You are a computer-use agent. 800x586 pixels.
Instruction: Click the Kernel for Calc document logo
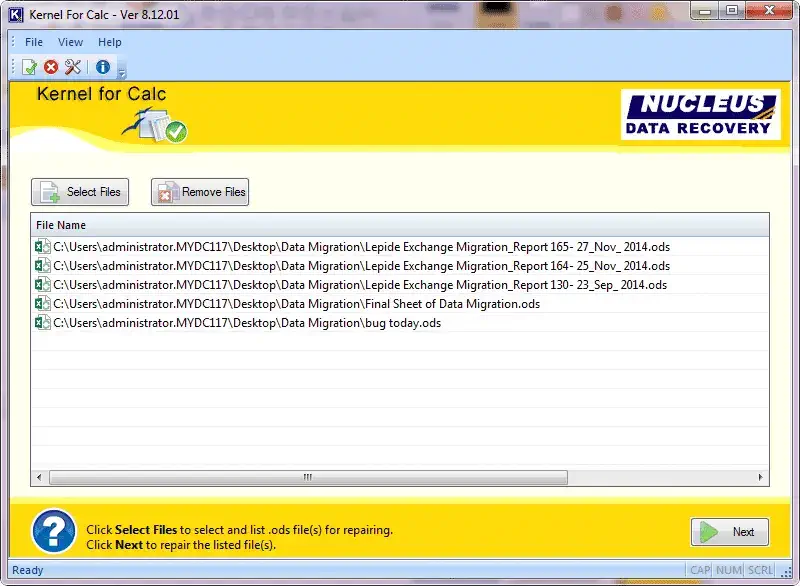click(155, 125)
